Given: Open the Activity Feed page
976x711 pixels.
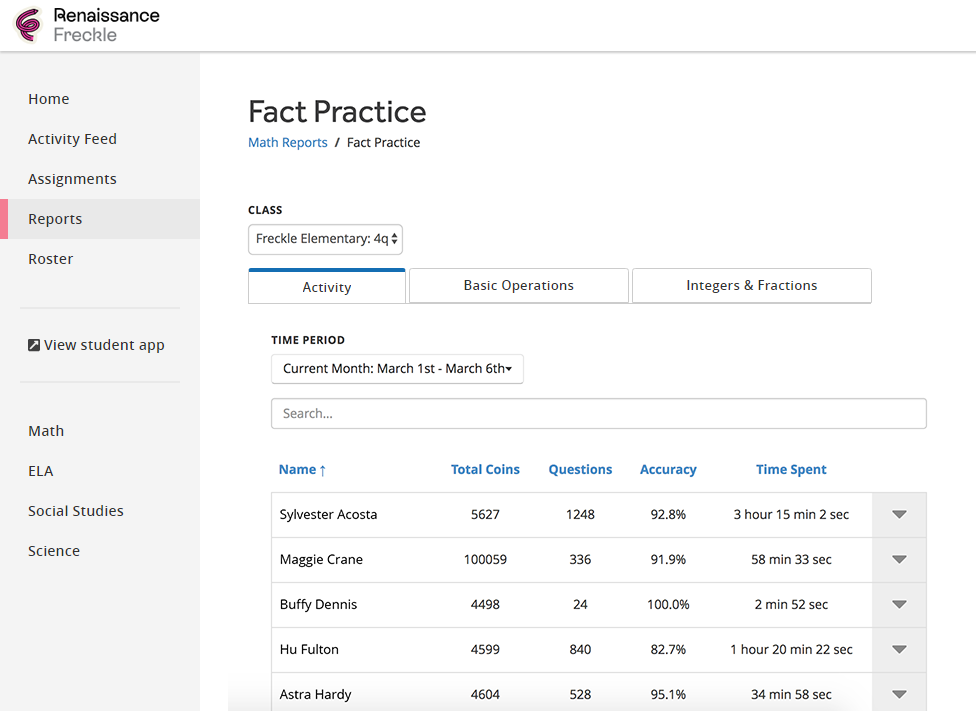Looking at the screenshot, I should click(72, 138).
